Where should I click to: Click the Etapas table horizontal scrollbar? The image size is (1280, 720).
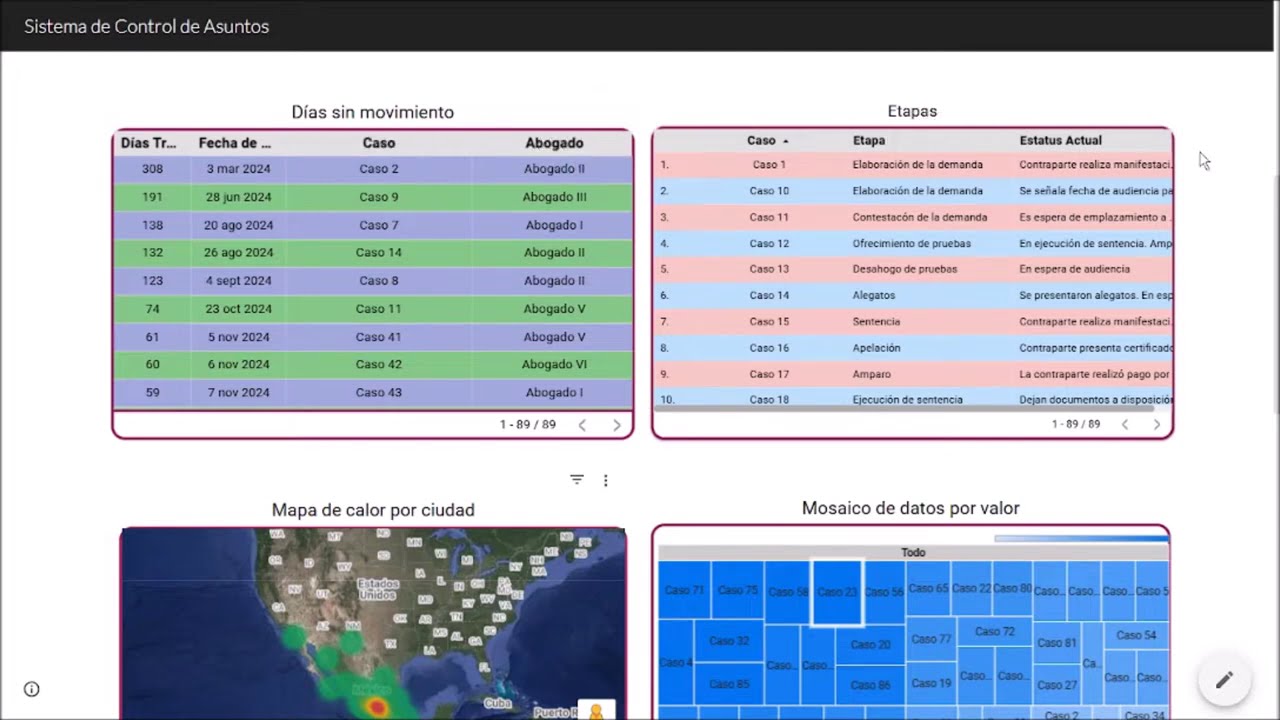[904, 408]
